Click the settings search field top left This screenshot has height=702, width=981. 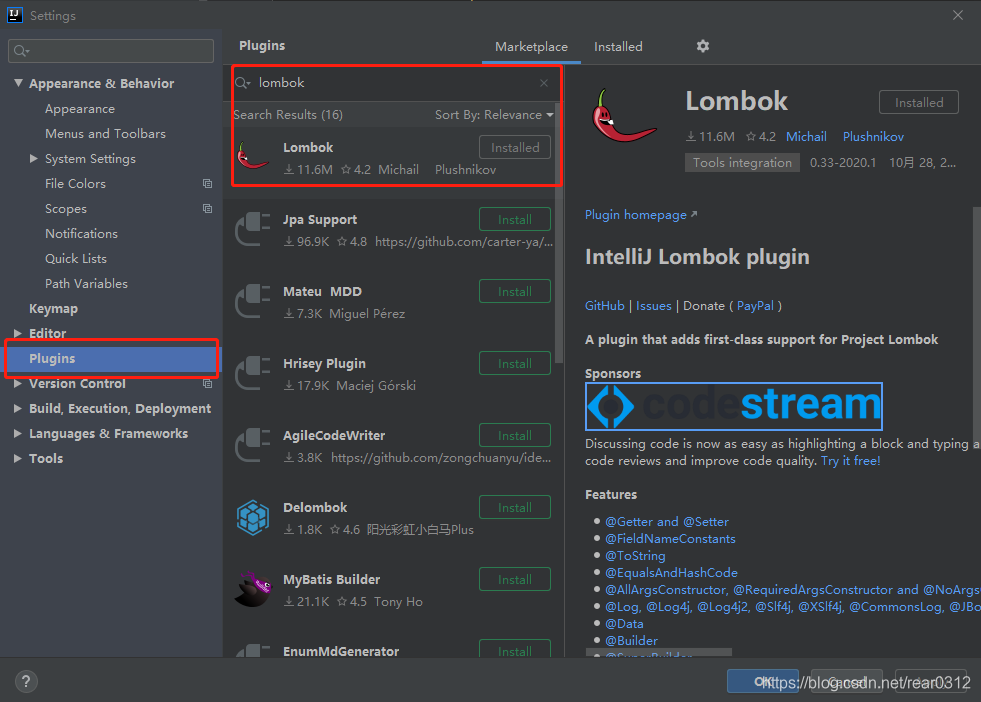[110, 50]
